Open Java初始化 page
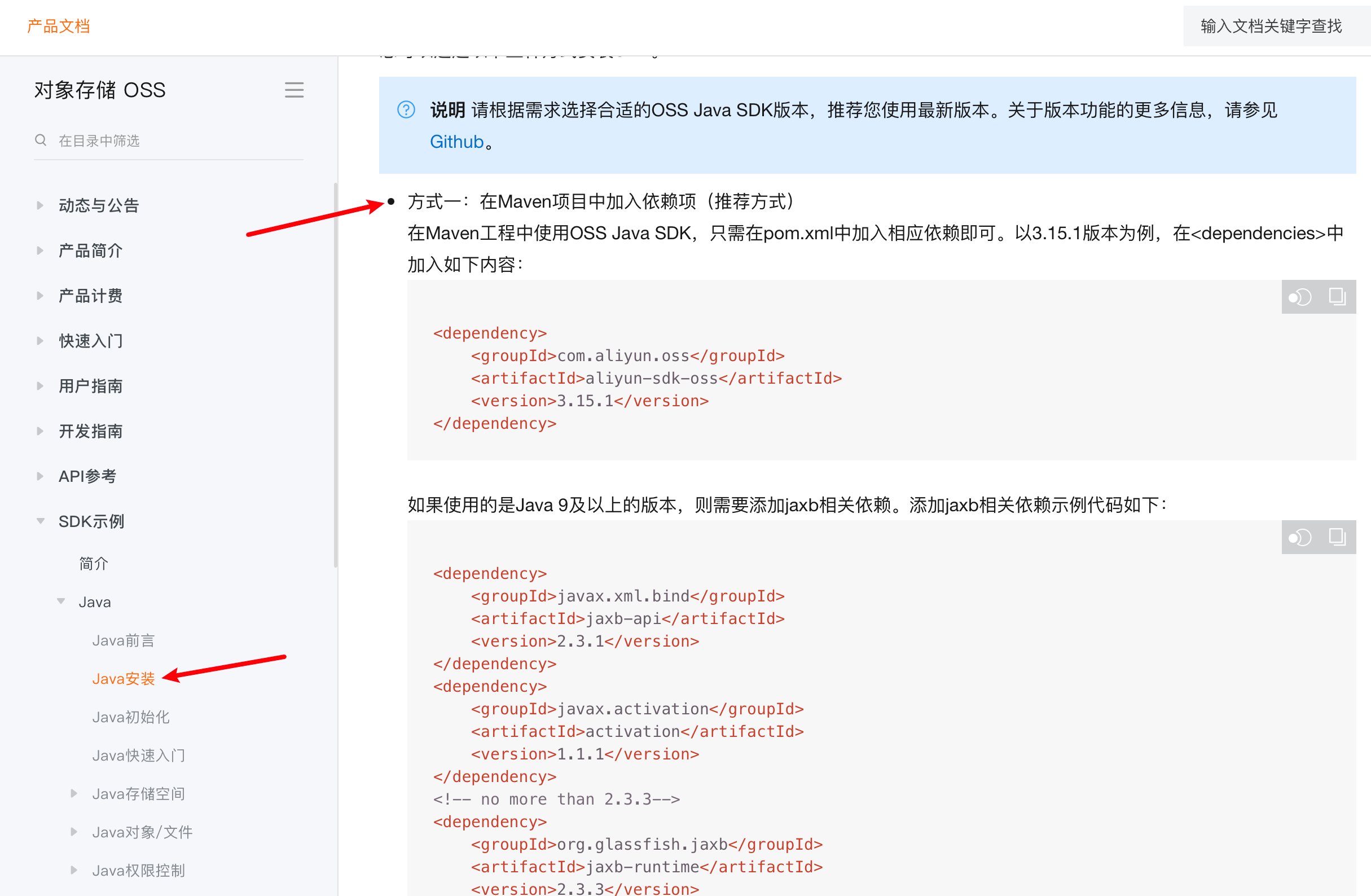 pos(131,717)
